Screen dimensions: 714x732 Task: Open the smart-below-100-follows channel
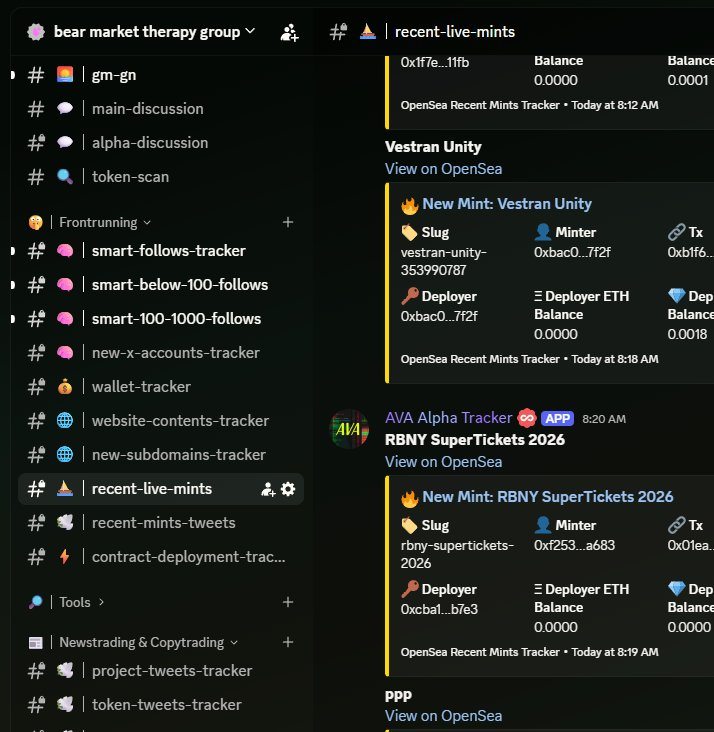click(x=161, y=285)
